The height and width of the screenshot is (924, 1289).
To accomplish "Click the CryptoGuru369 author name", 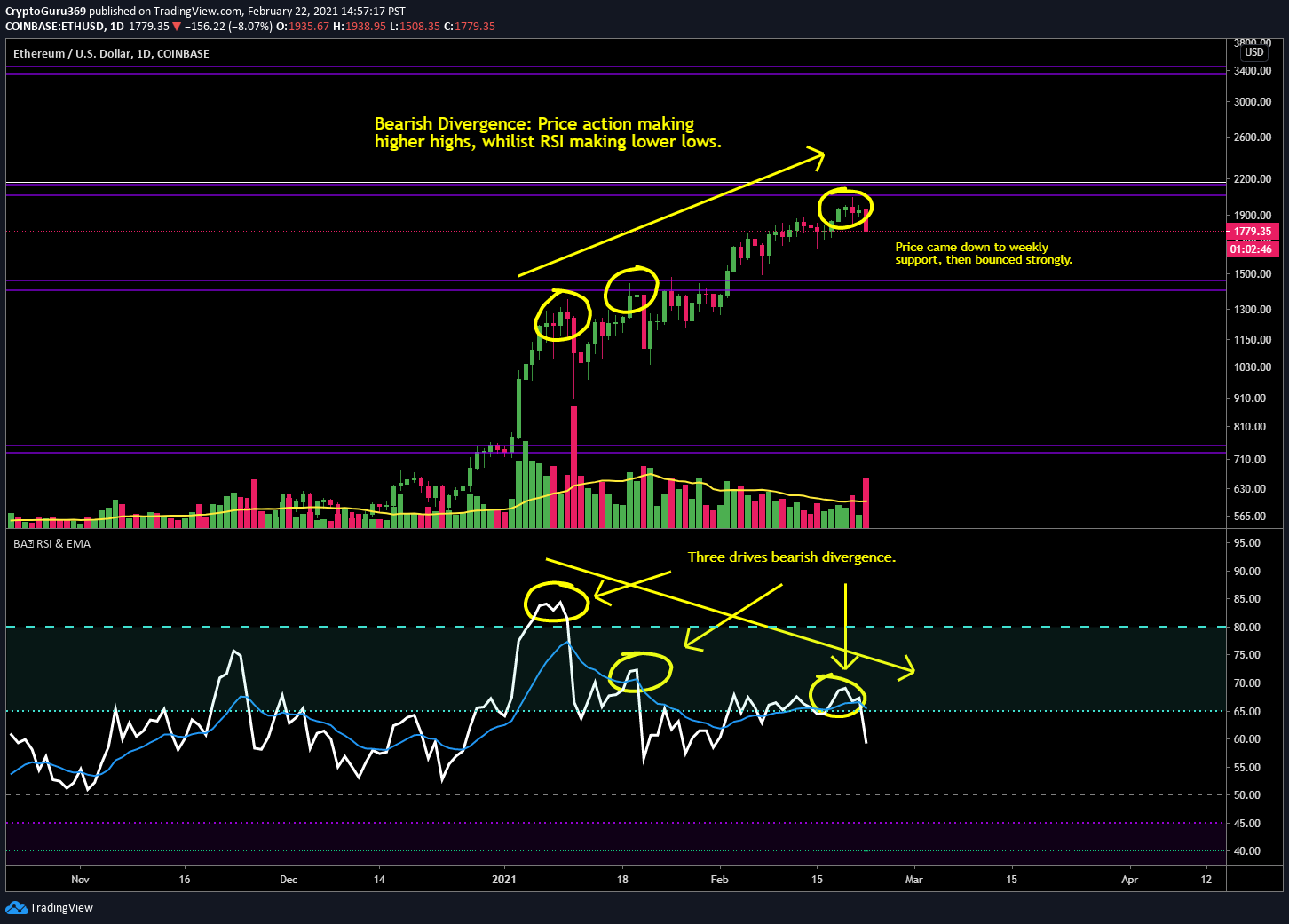I will tap(46, 12).
